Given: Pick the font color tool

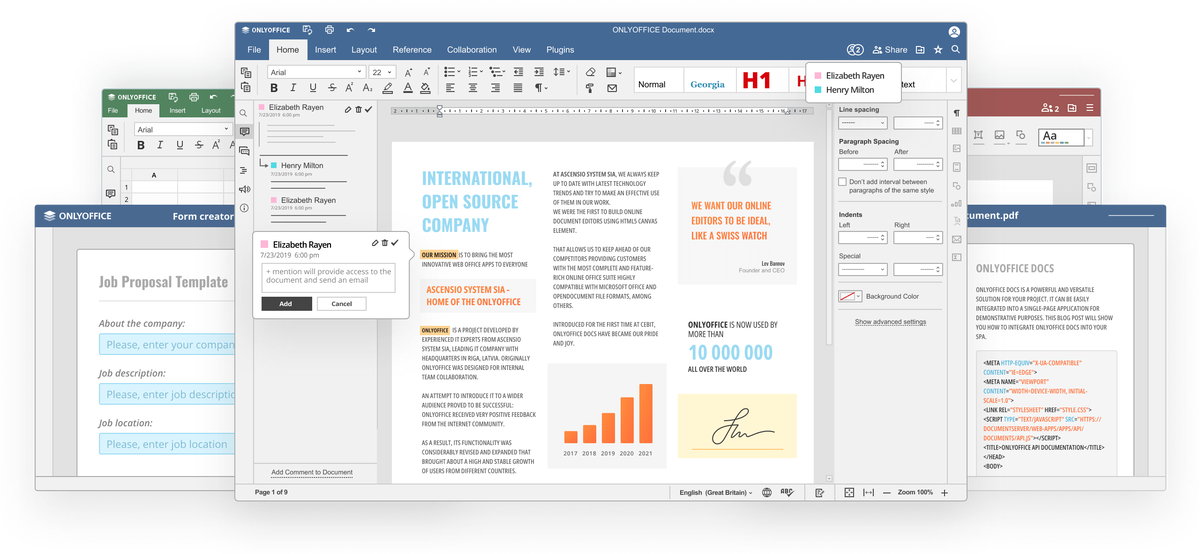Looking at the screenshot, I should [x=407, y=88].
